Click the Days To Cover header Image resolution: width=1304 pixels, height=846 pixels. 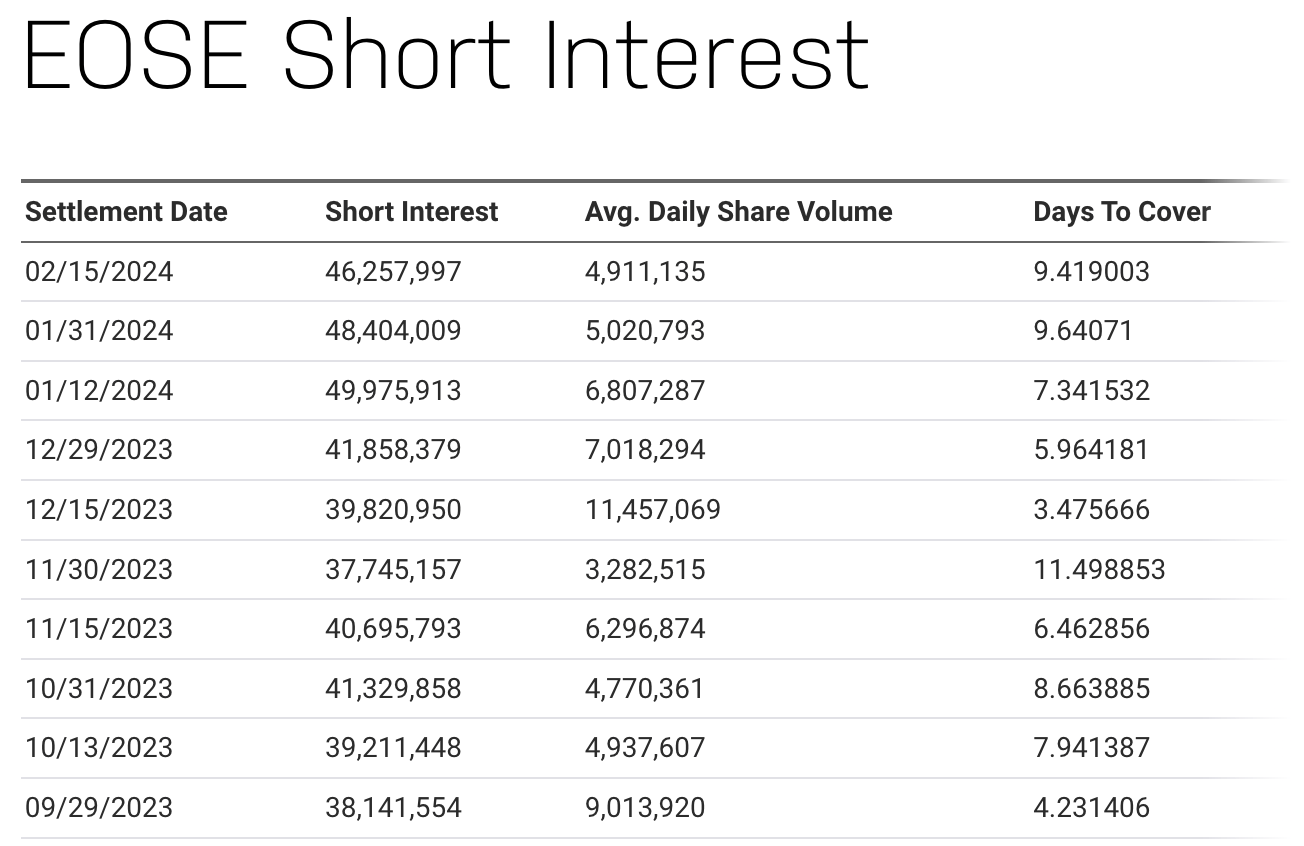pos(1121,212)
